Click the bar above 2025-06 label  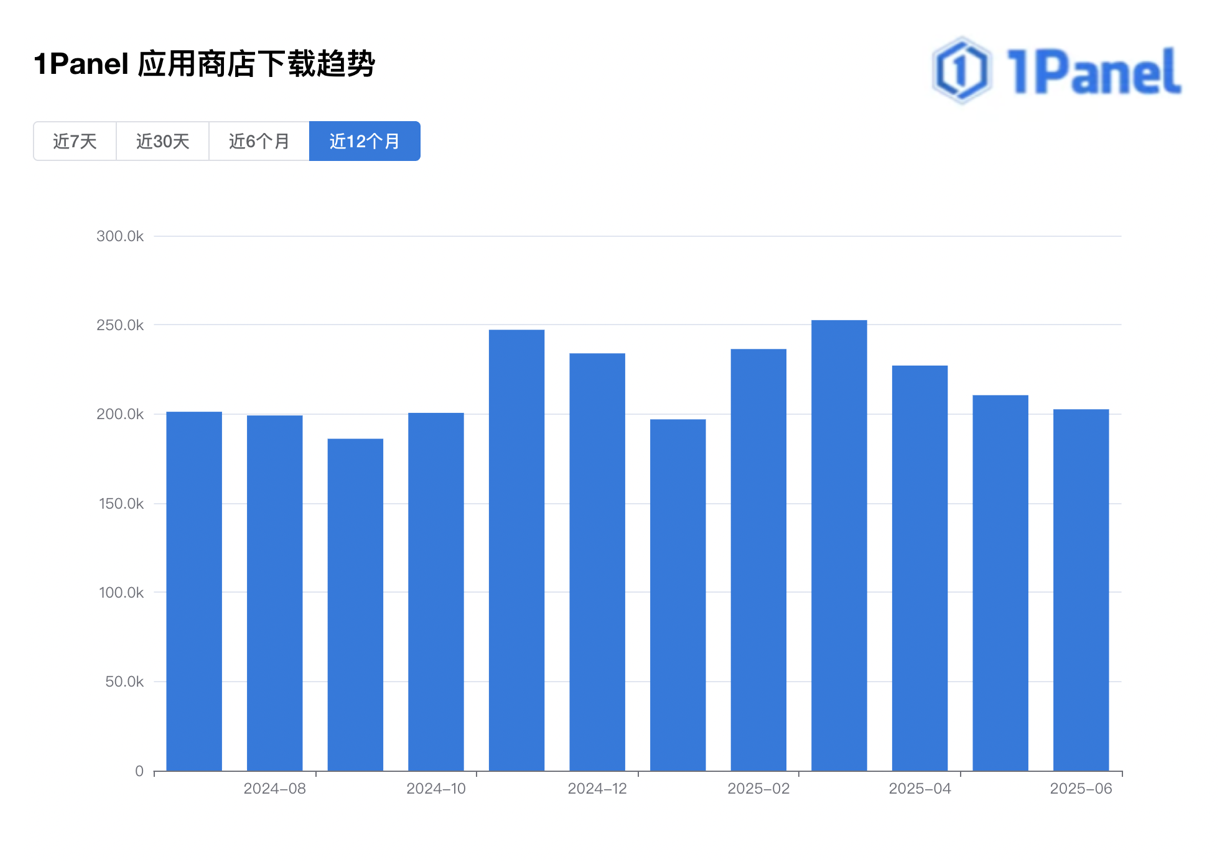[x=1081, y=590]
